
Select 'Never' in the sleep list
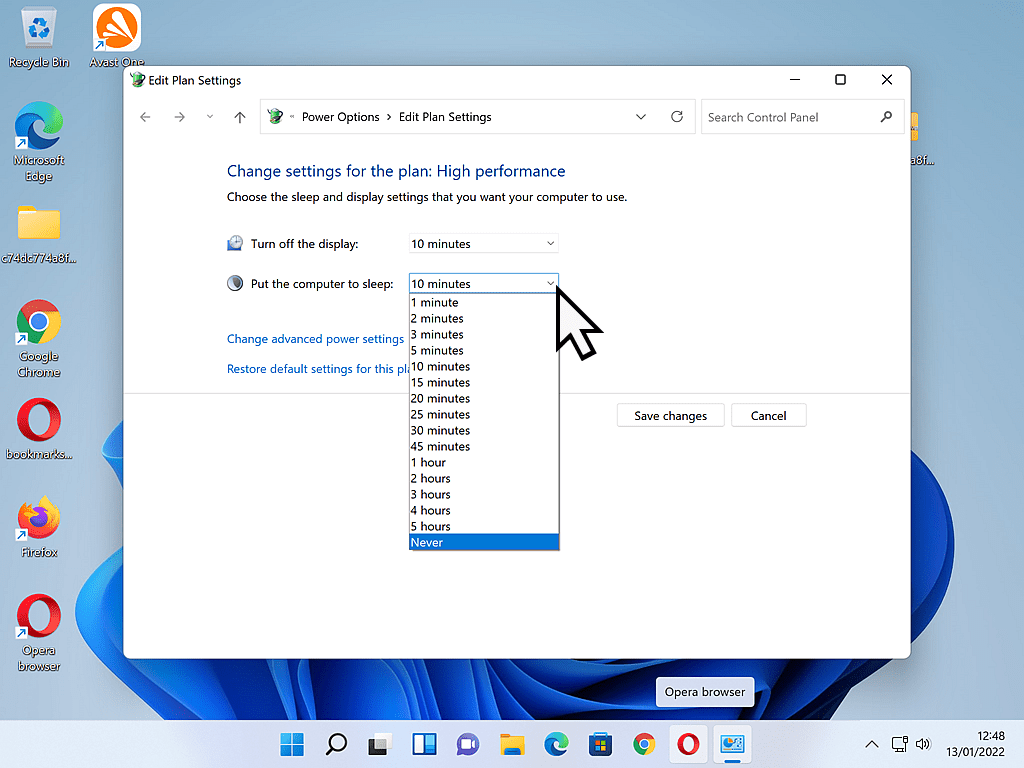click(484, 542)
